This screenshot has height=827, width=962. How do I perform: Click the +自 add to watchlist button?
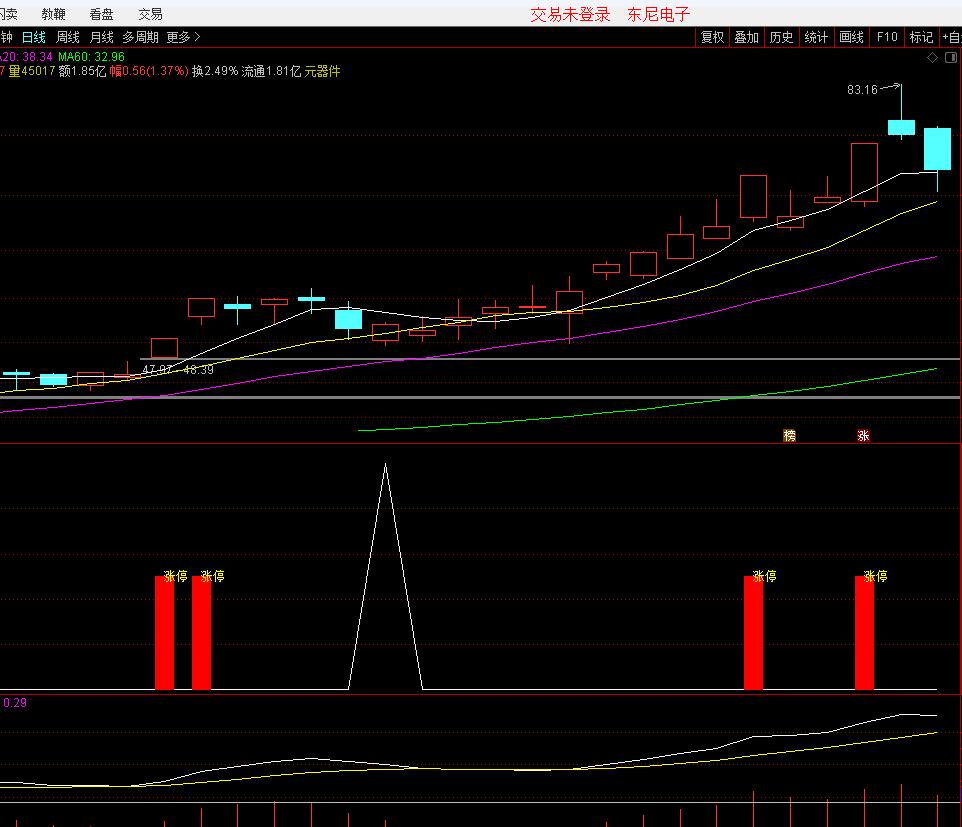click(x=951, y=37)
